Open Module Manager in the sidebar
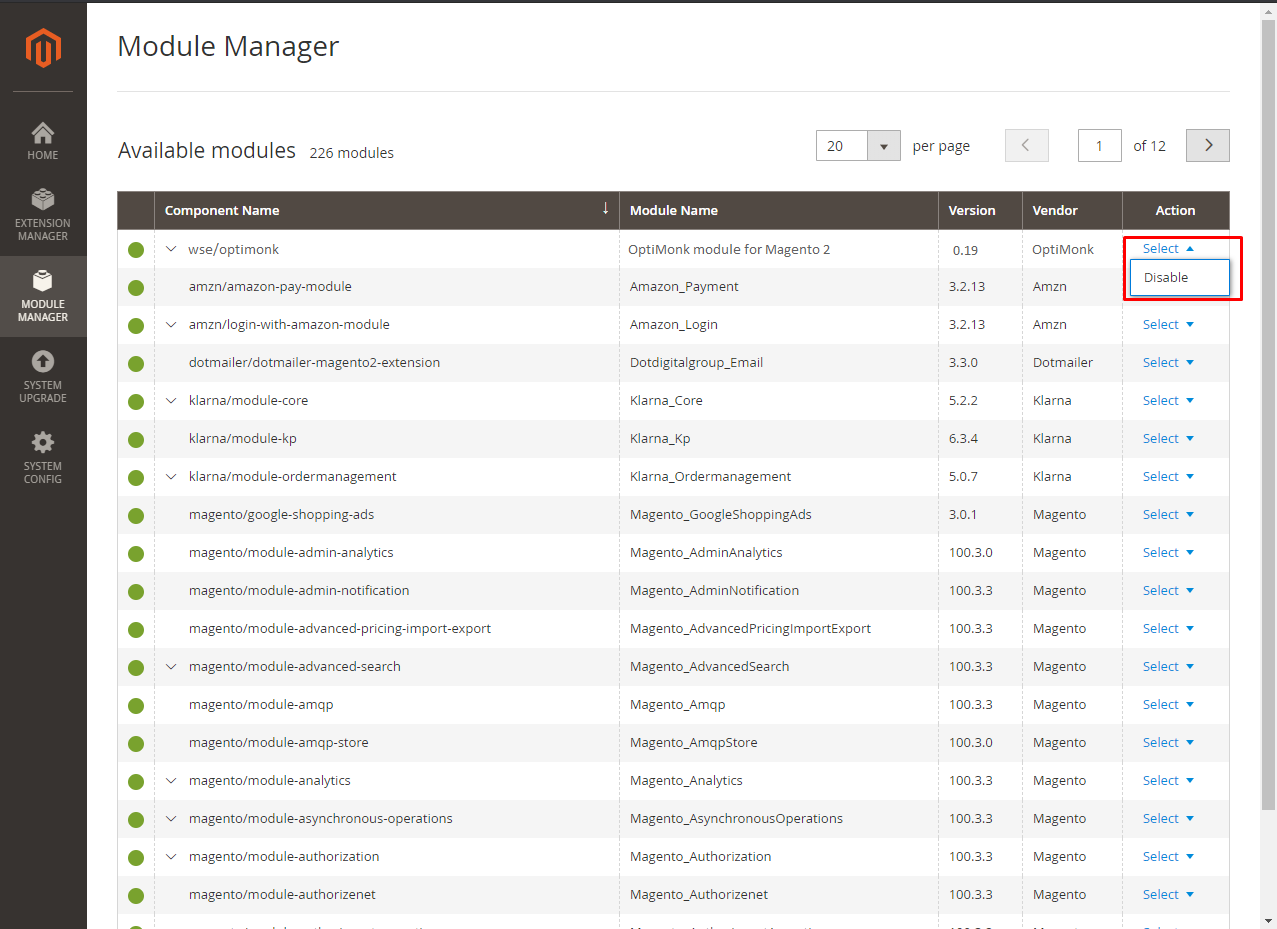This screenshot has width=1277, height=929. pyautogui.click(x=43, y=296)
